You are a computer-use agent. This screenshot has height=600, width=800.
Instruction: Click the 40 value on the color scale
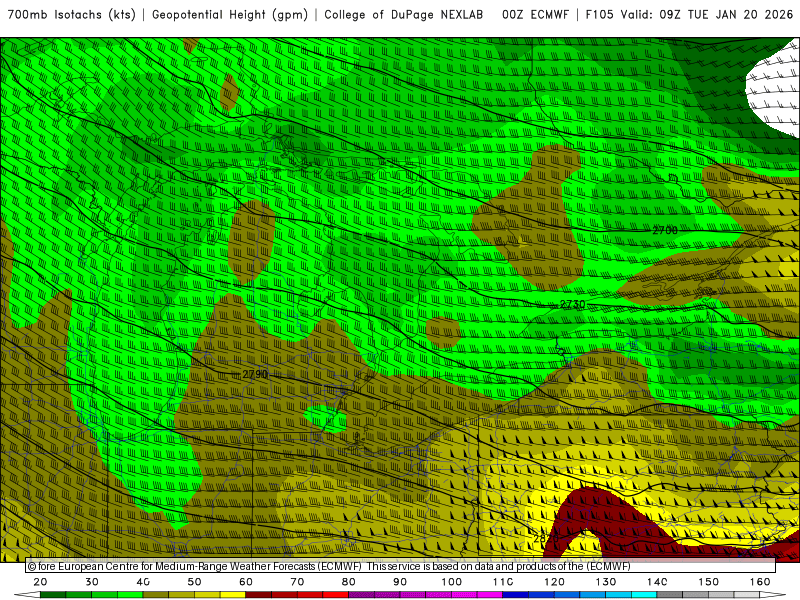coord(143,582)
